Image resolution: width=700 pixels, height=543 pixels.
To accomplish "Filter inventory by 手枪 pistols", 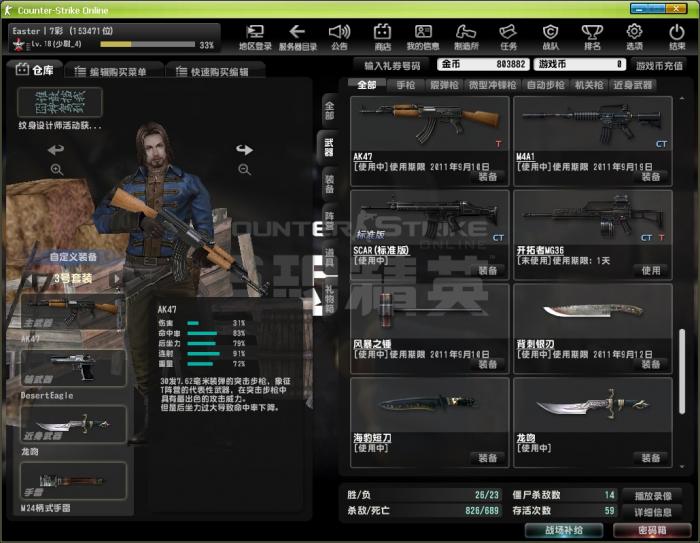I will tap(406, 85).
